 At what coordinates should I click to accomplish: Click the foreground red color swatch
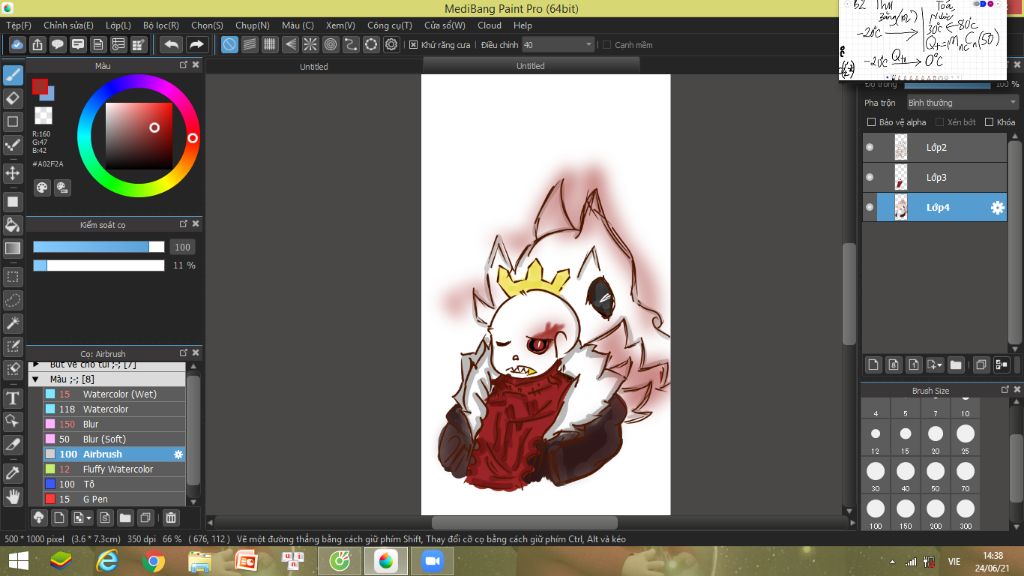(x=39, y=86)
